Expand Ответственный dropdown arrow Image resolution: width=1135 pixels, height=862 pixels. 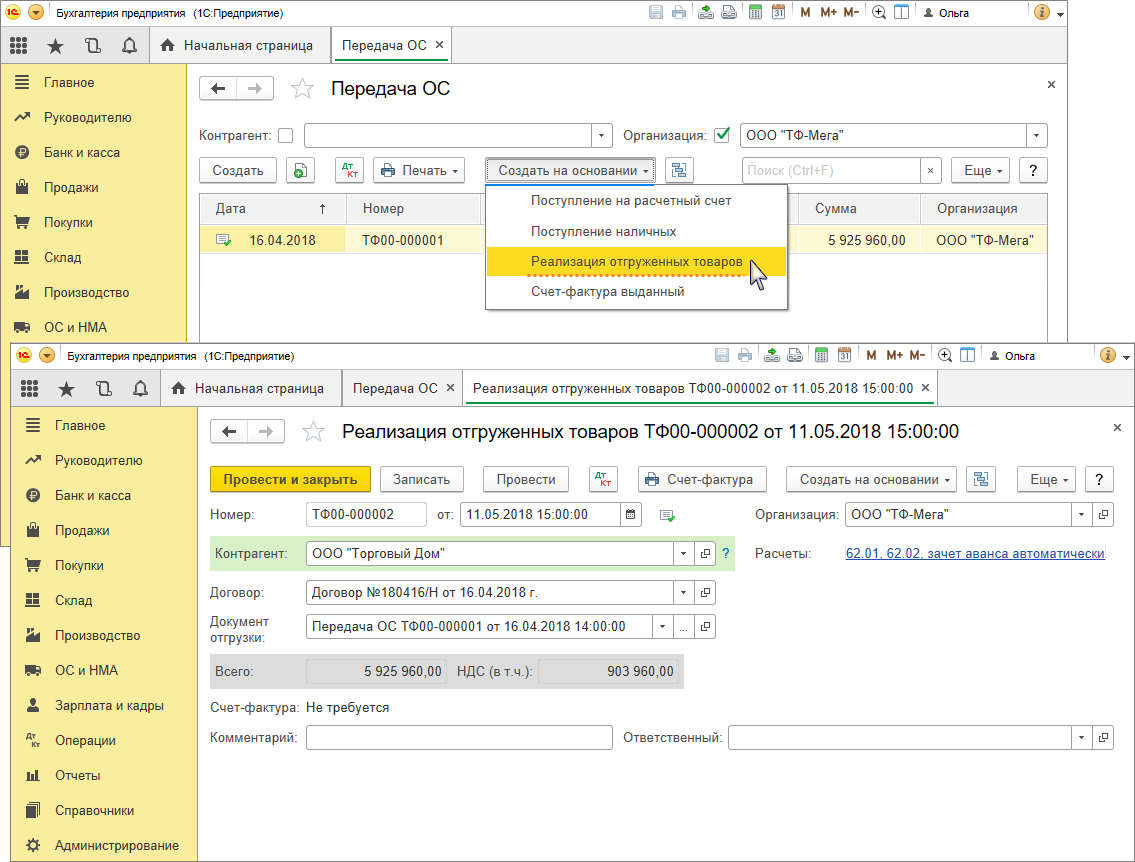coord(1081,738)
